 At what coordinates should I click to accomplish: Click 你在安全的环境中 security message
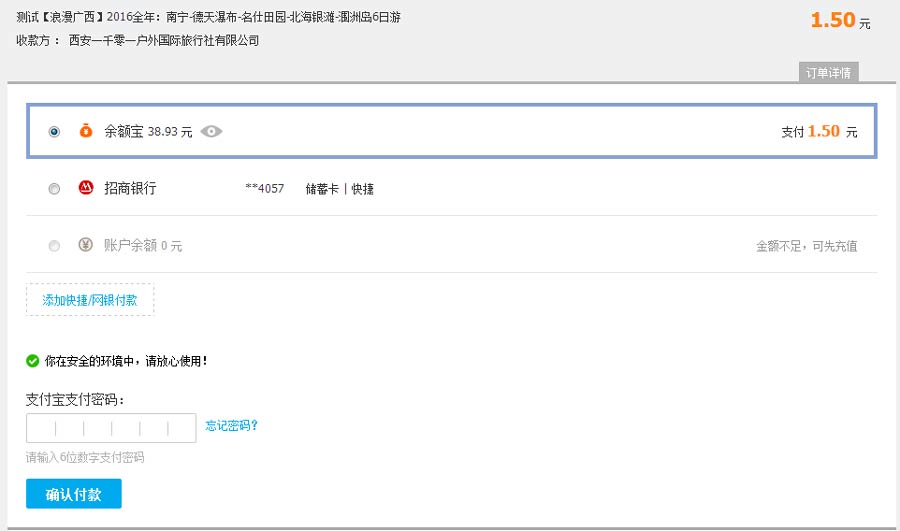(126, 361)
